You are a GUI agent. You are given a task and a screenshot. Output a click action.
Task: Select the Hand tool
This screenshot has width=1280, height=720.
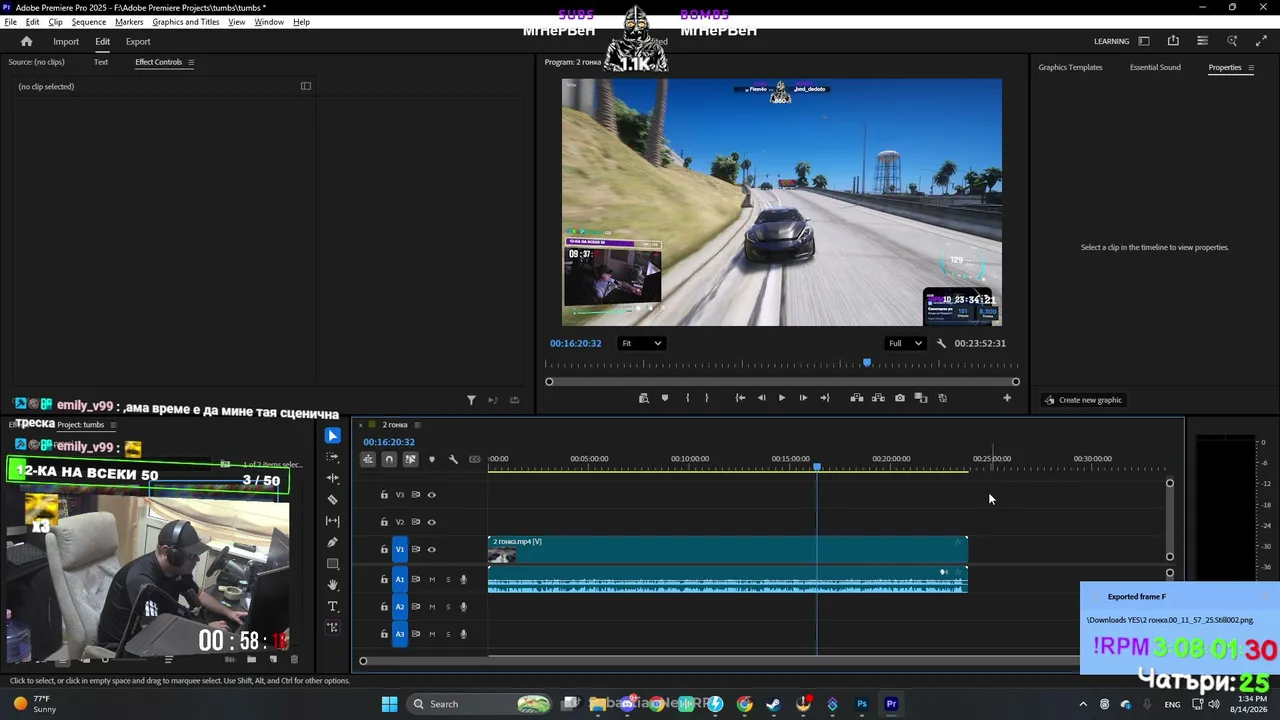coord(333,585)
